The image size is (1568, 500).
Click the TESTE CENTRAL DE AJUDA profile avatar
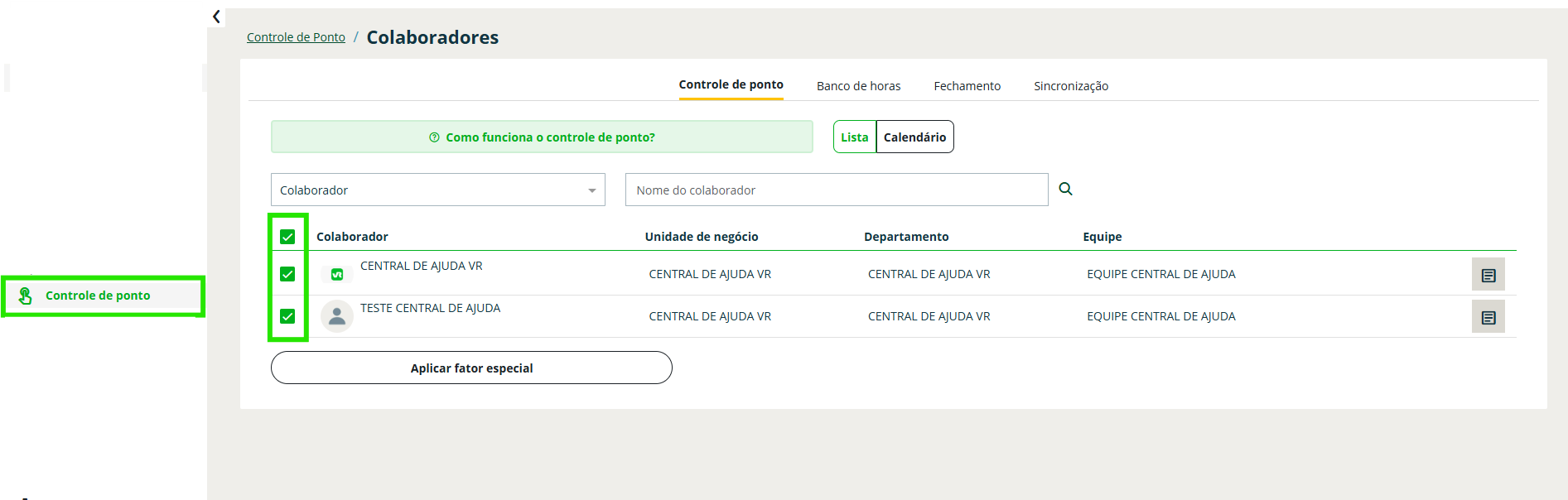tap(337, 316)
